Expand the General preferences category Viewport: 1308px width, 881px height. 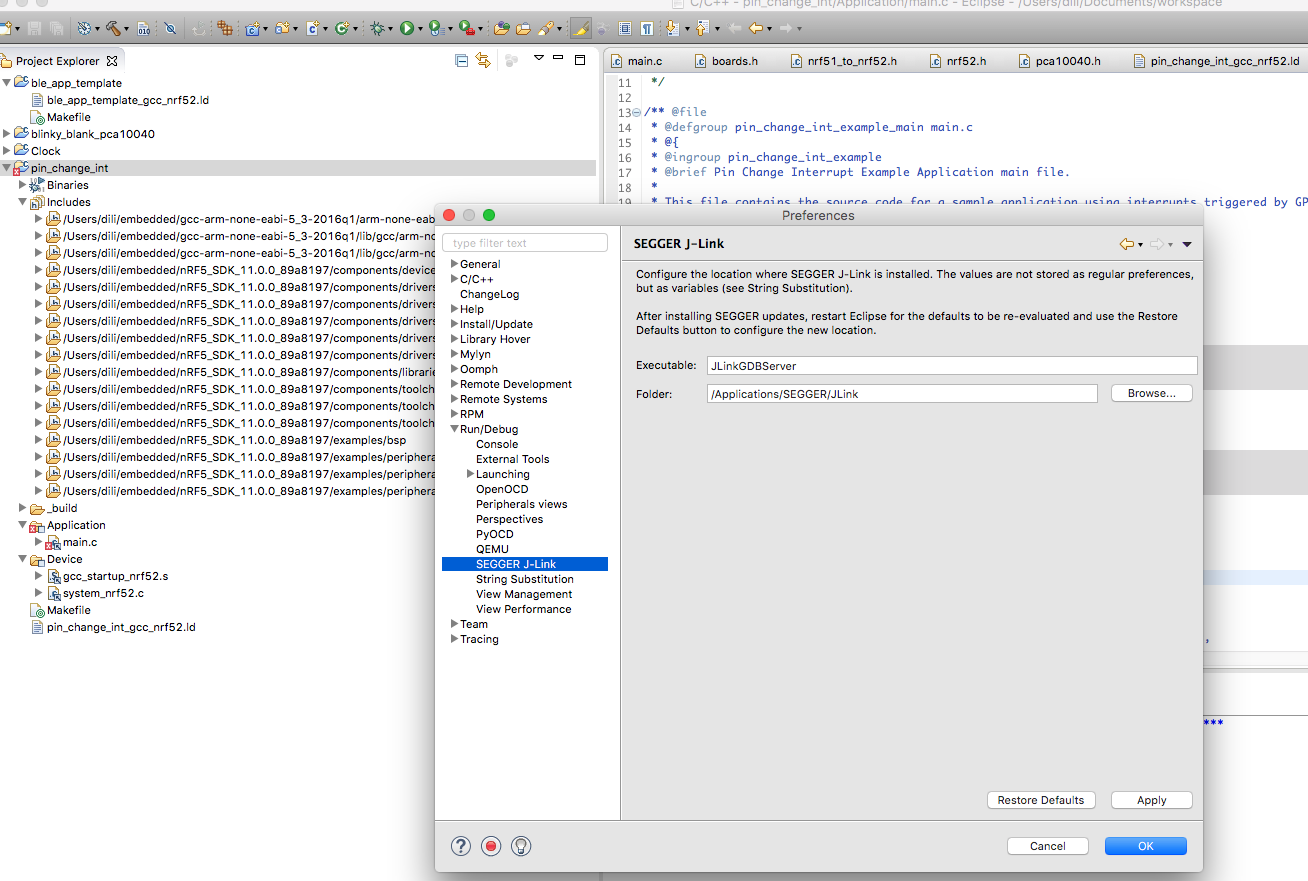click(x=454, y=264)
